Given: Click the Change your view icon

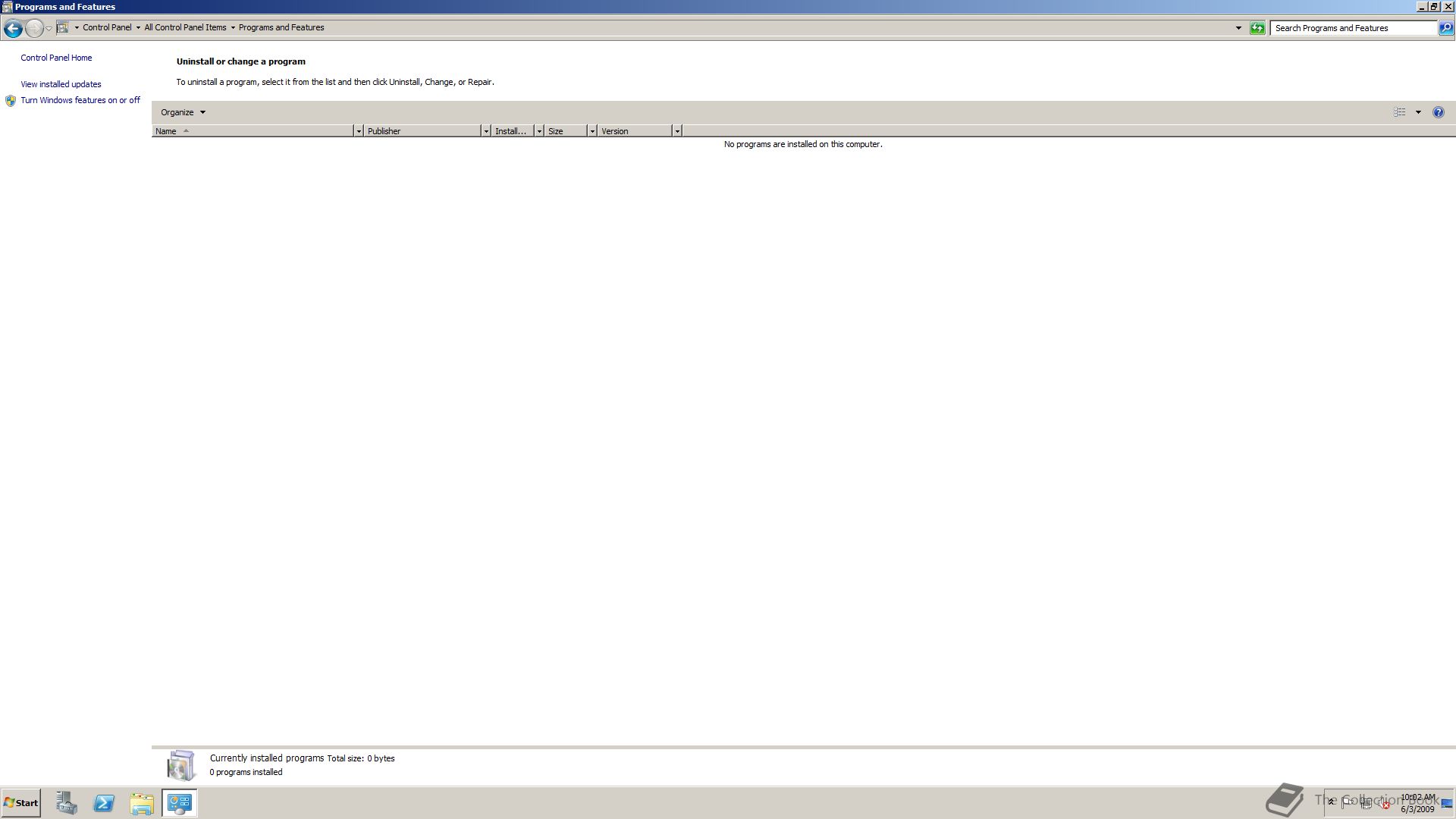Looking at the screenshot, I should click(1400, 112).
